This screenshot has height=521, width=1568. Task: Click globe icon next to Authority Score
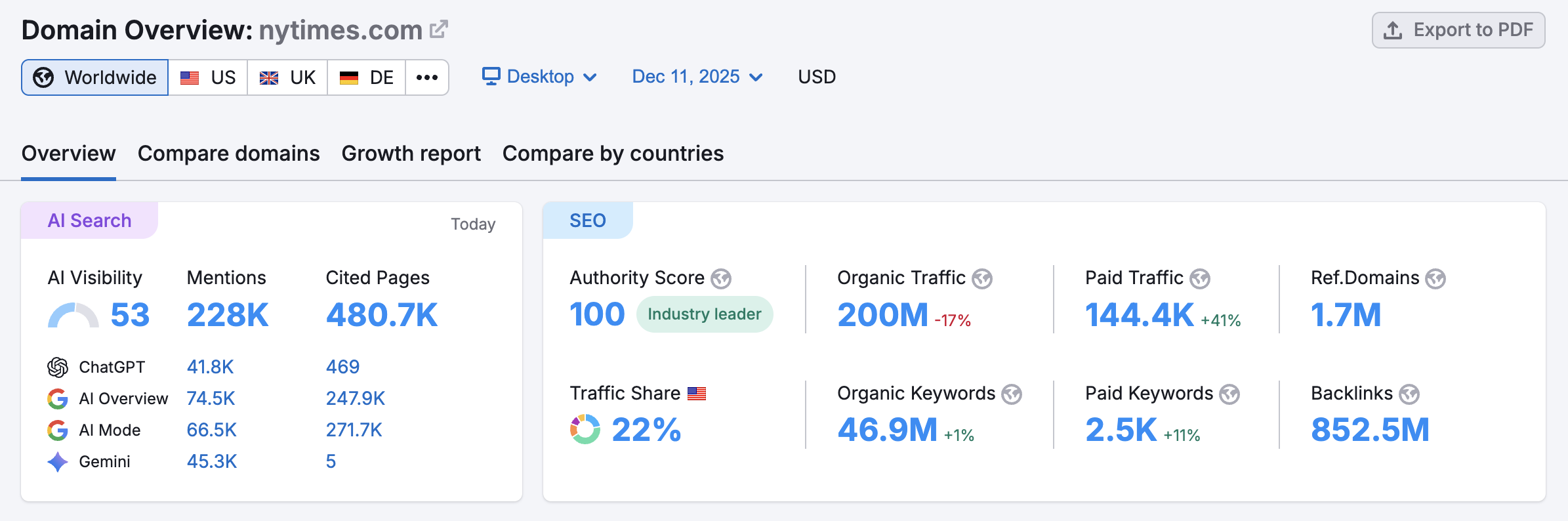[721, 279]
